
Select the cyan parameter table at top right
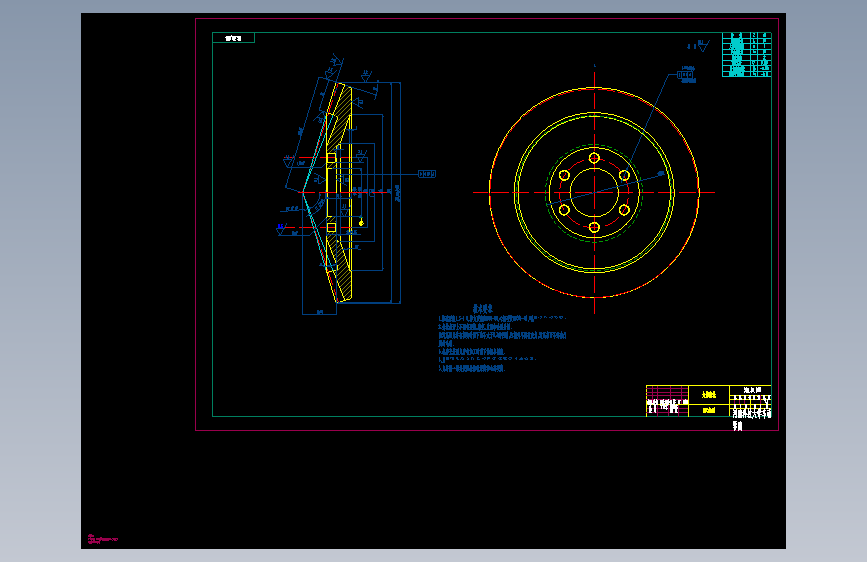pyautogui.click(x=746, y=54)
